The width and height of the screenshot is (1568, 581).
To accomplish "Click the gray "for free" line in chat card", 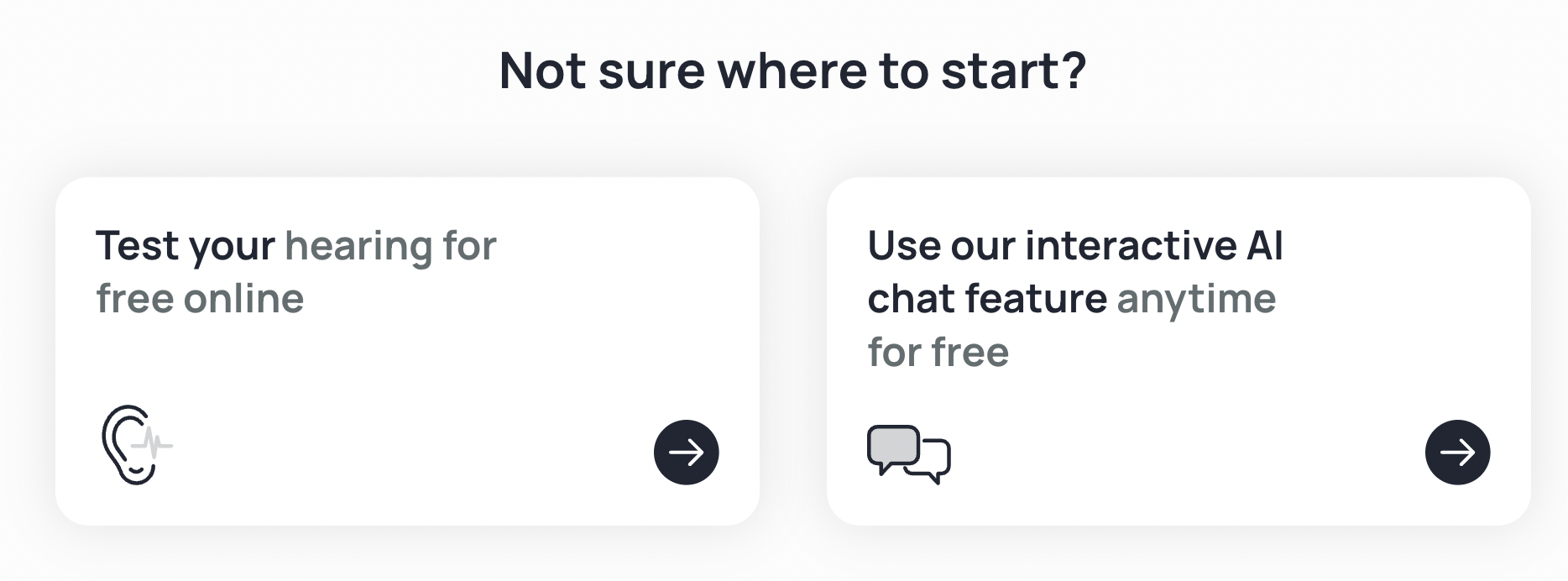I will (938, 353).
